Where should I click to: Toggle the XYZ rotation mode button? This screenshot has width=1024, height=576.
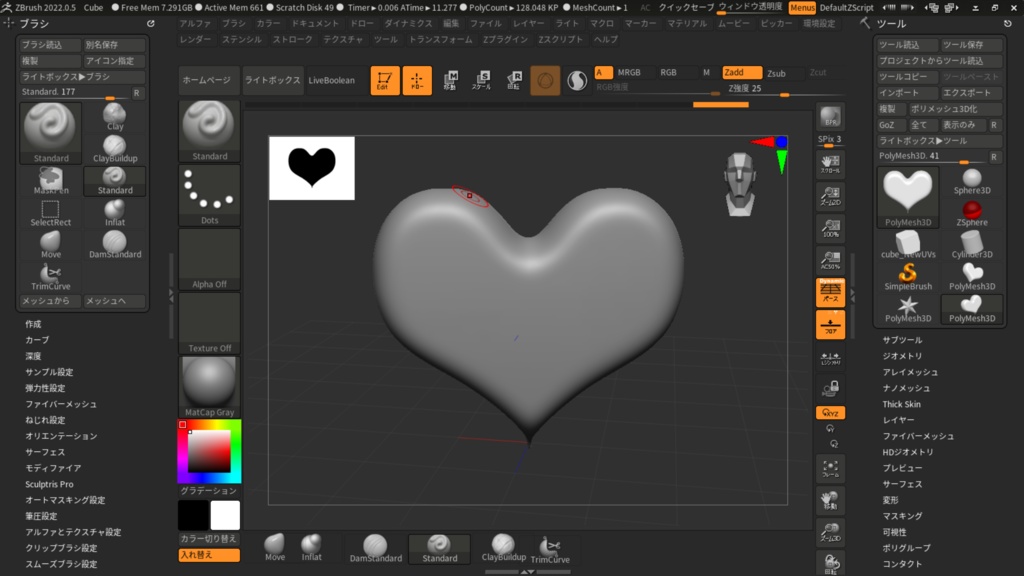click(830, 413)
